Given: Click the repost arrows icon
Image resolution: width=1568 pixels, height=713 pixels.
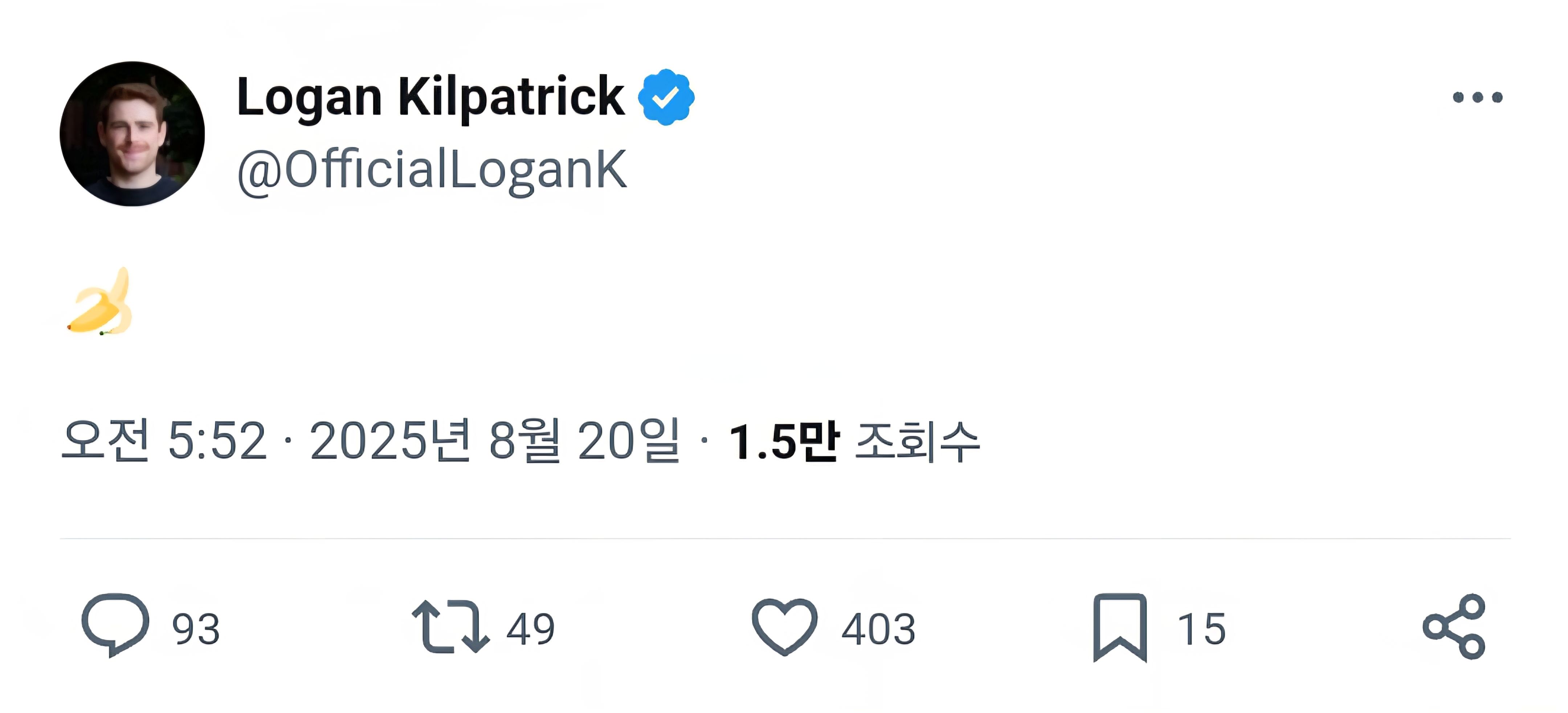Looking at the screenshot, I should click(450, 627).
